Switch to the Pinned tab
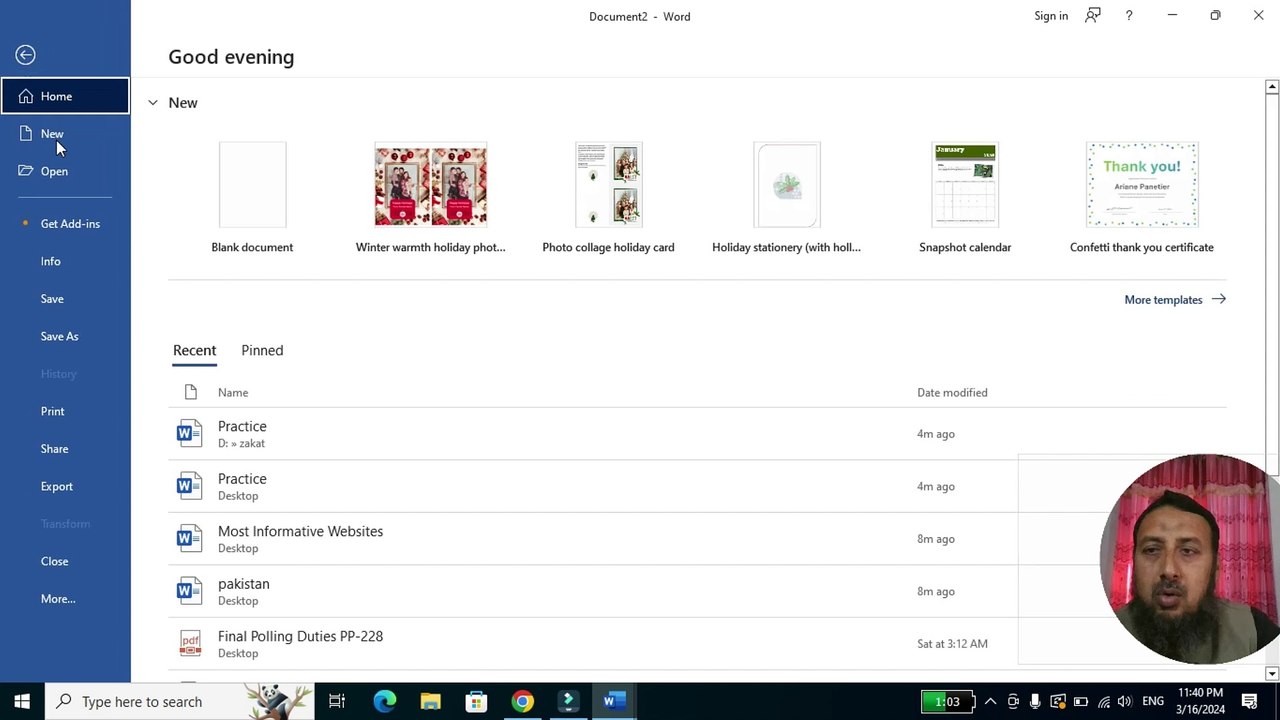 click(262, 350)
